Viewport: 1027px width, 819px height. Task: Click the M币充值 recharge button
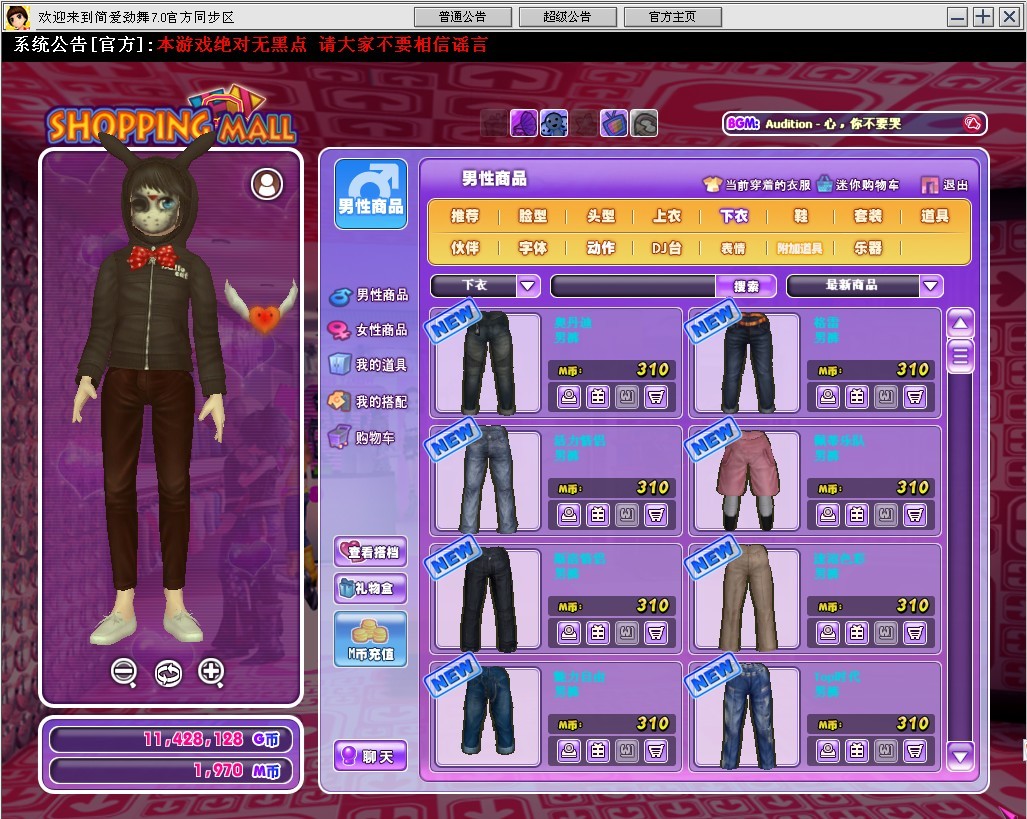click(x=370, y=640)
